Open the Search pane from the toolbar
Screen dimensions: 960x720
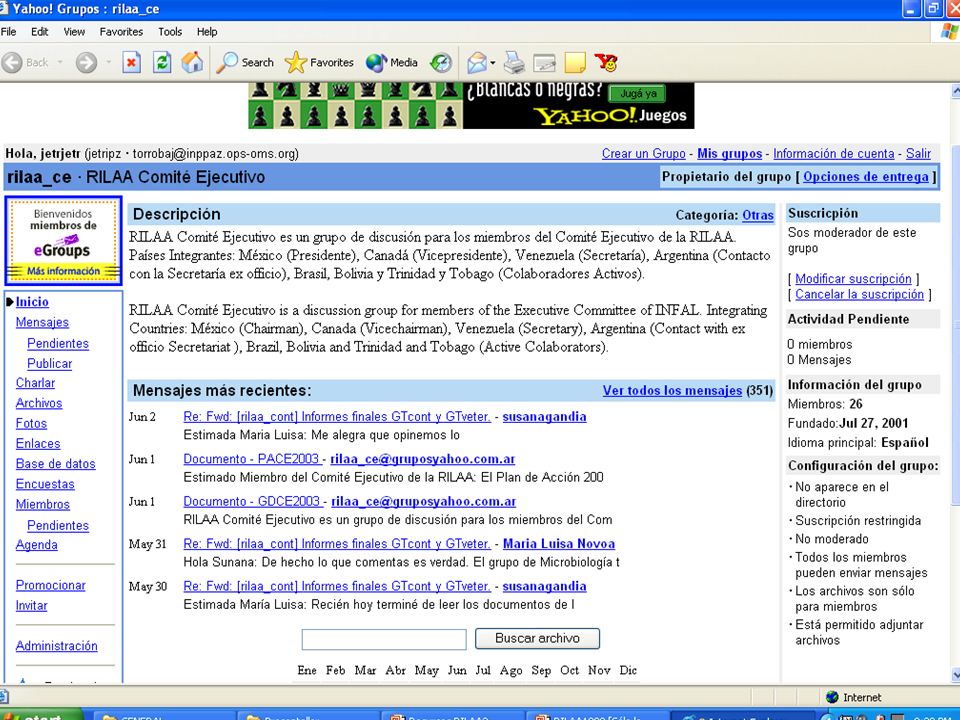(x=246, y=62)
